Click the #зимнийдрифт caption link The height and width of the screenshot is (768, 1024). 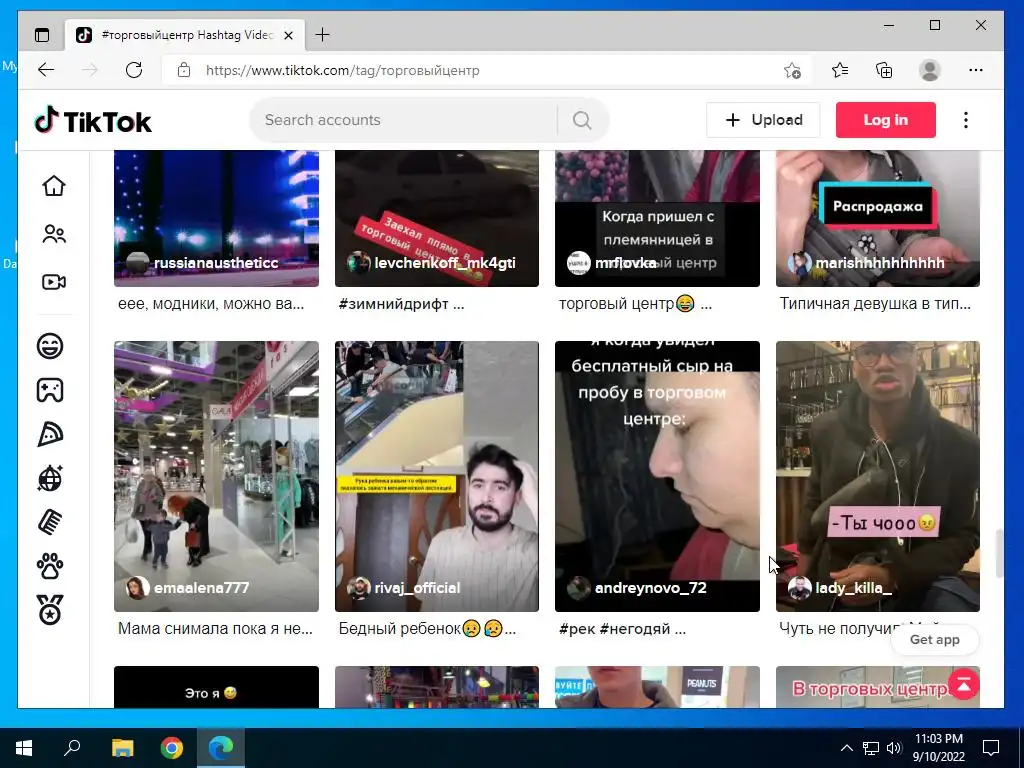tap(394, 304)
